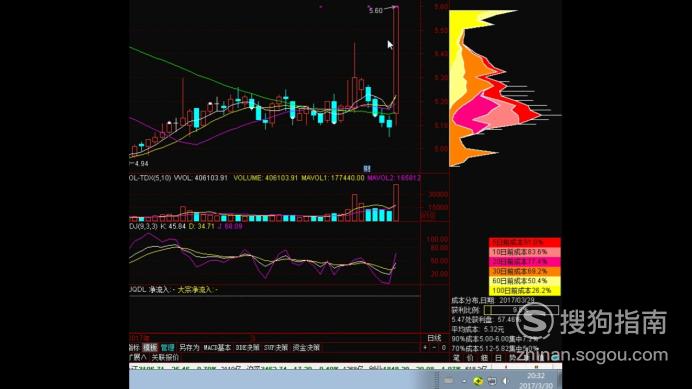Click the yellow 100日前成本26.2% legend swatch

(525, 291)
